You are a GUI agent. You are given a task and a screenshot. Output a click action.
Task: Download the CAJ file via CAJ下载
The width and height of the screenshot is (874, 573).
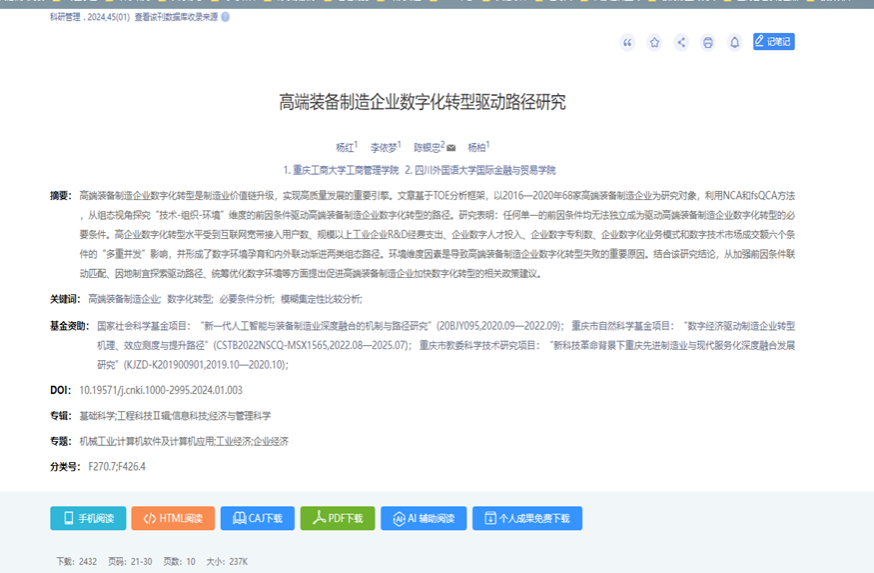tap(257, 518)
